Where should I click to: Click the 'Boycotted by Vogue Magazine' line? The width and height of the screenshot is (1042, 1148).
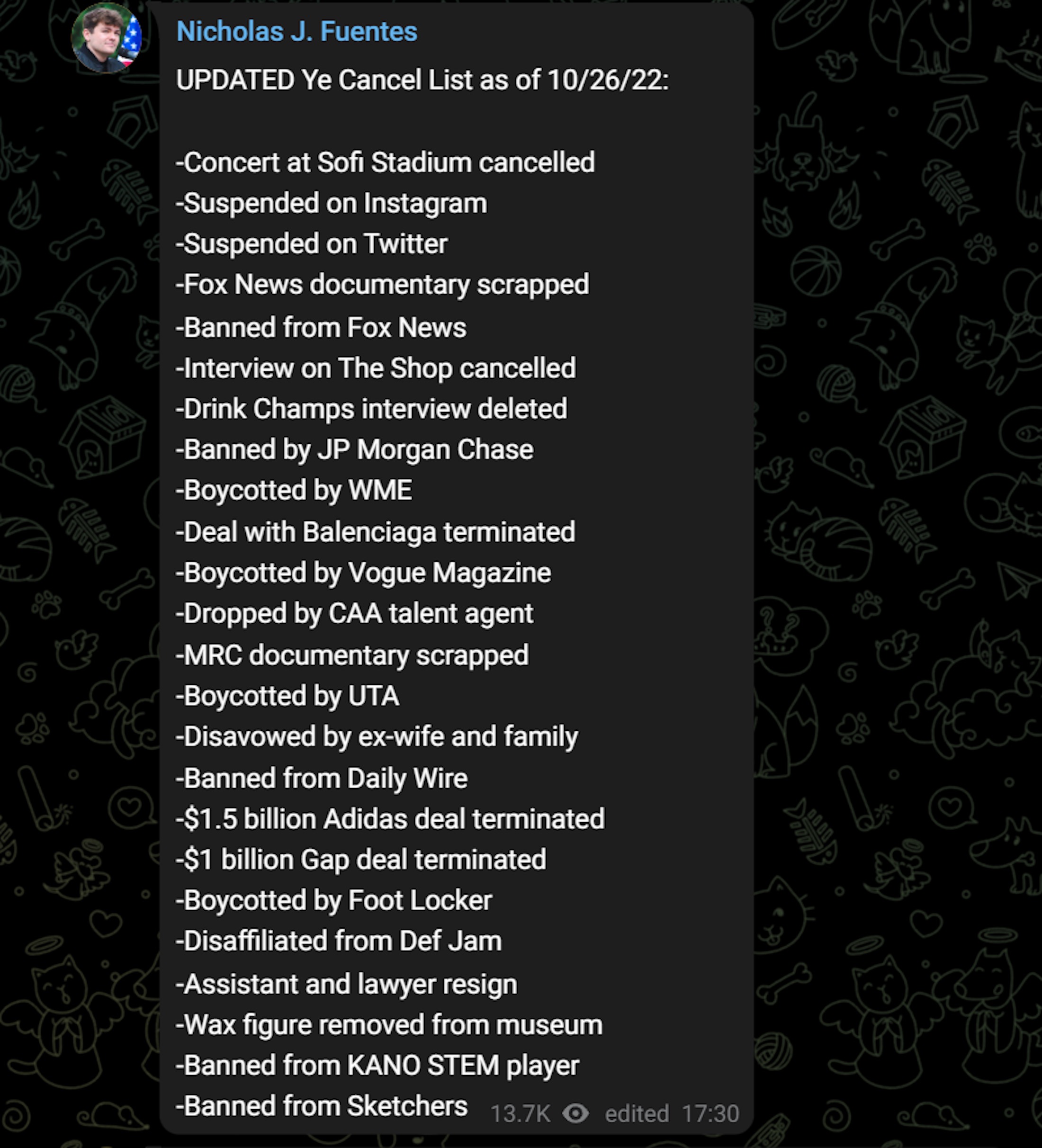coord(363,572)
